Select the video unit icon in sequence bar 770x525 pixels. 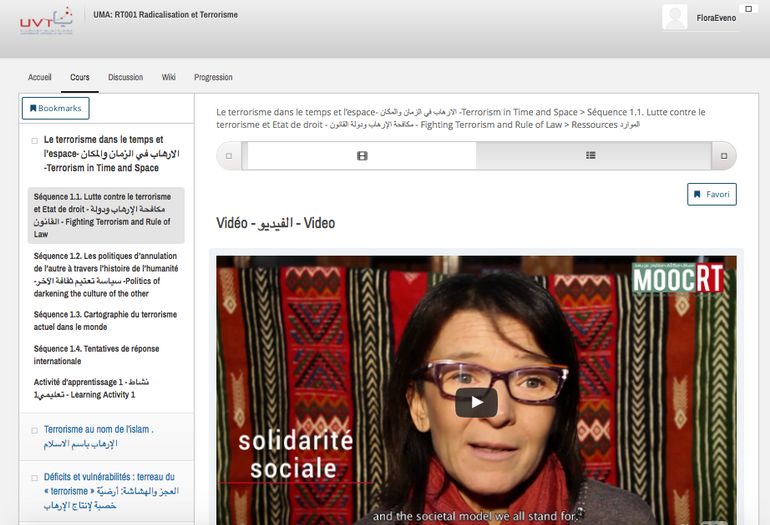(x=362, y=156)
